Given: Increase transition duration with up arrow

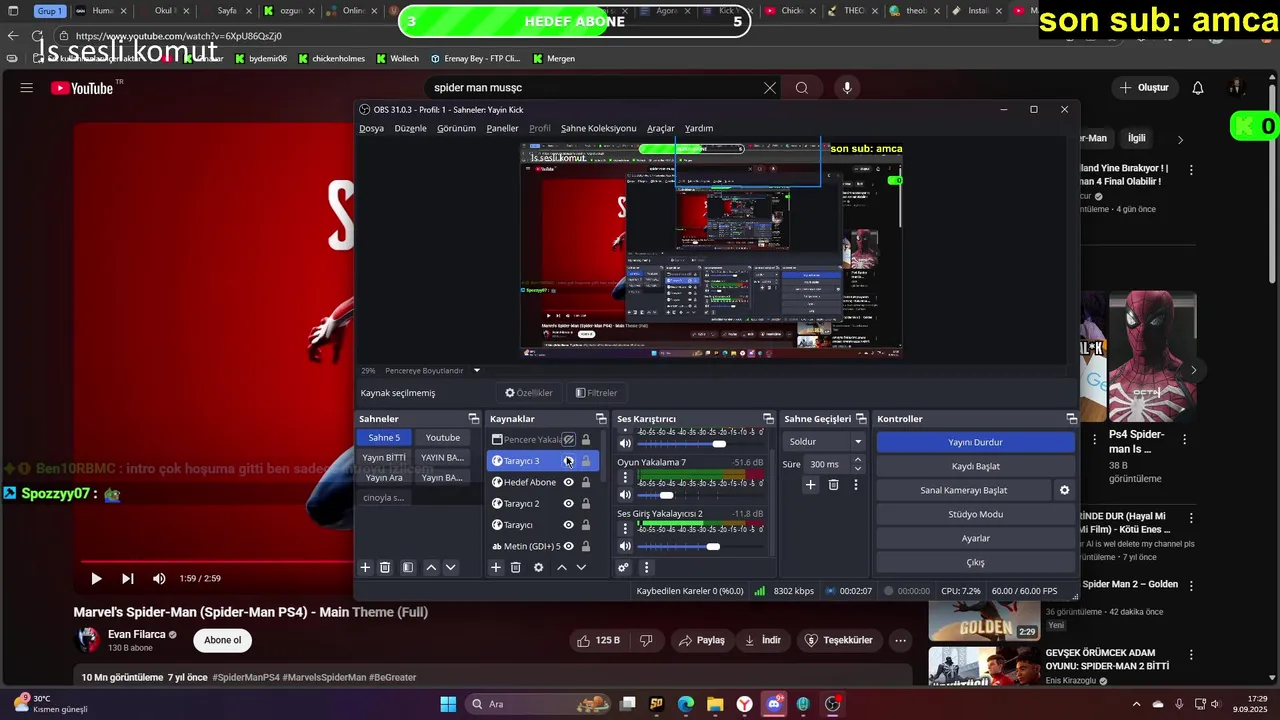Looking at the screenshot, I should click(857, 459).
